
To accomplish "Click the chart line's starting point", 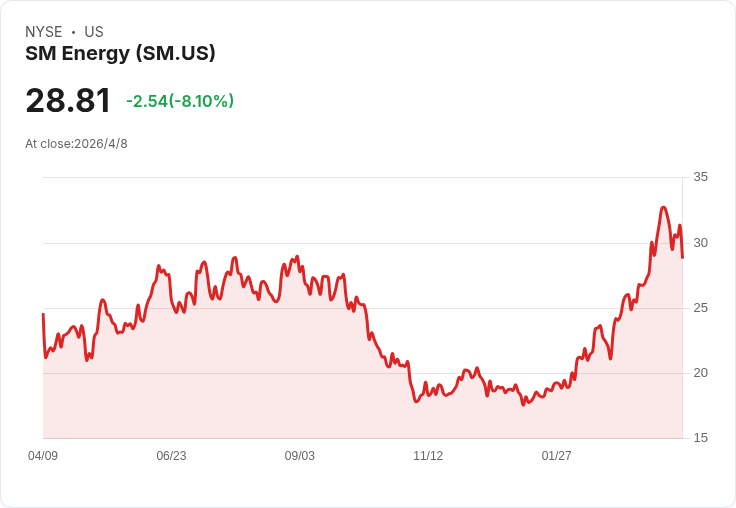I will pyautogui.click(x=43, y=314).
